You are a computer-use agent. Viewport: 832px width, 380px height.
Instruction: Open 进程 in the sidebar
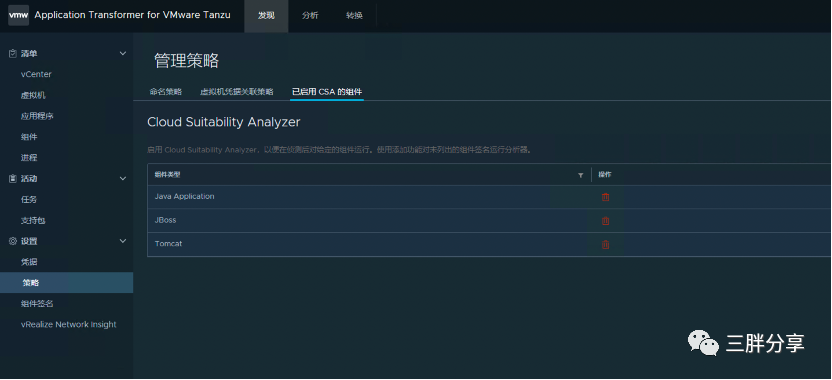pyautogui.click(x=29, y=158)
